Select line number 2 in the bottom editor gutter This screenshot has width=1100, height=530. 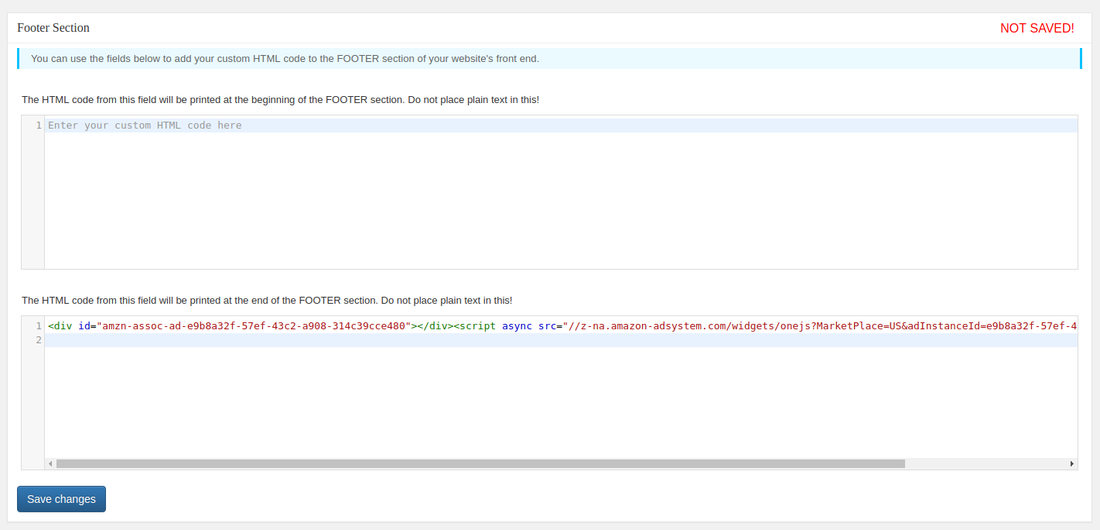(x=39, y=340)
